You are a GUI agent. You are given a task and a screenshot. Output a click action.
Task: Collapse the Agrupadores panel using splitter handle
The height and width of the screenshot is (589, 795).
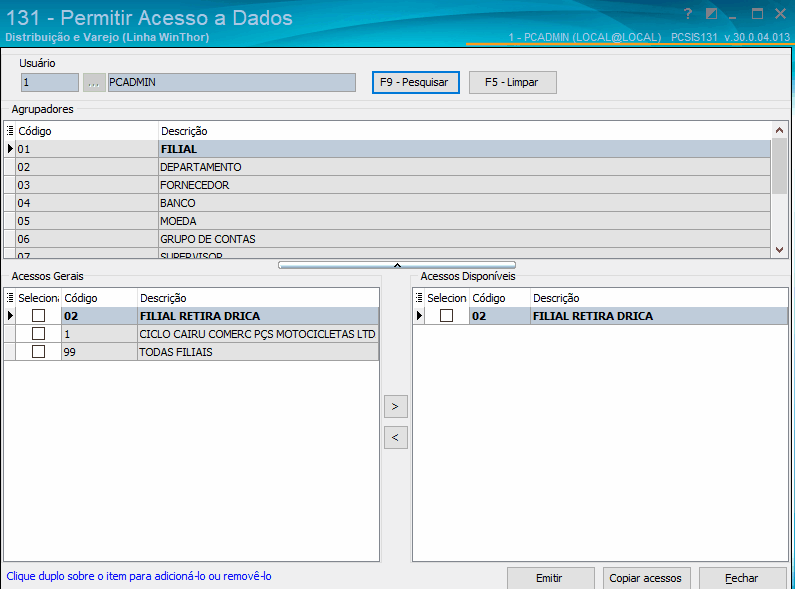[397, 265]
